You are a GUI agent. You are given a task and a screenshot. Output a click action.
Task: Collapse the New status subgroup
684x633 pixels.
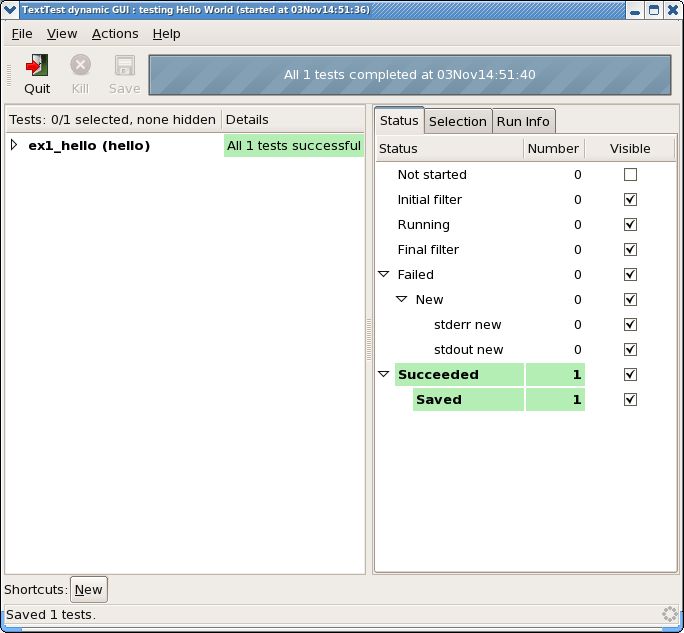[401, 299]
